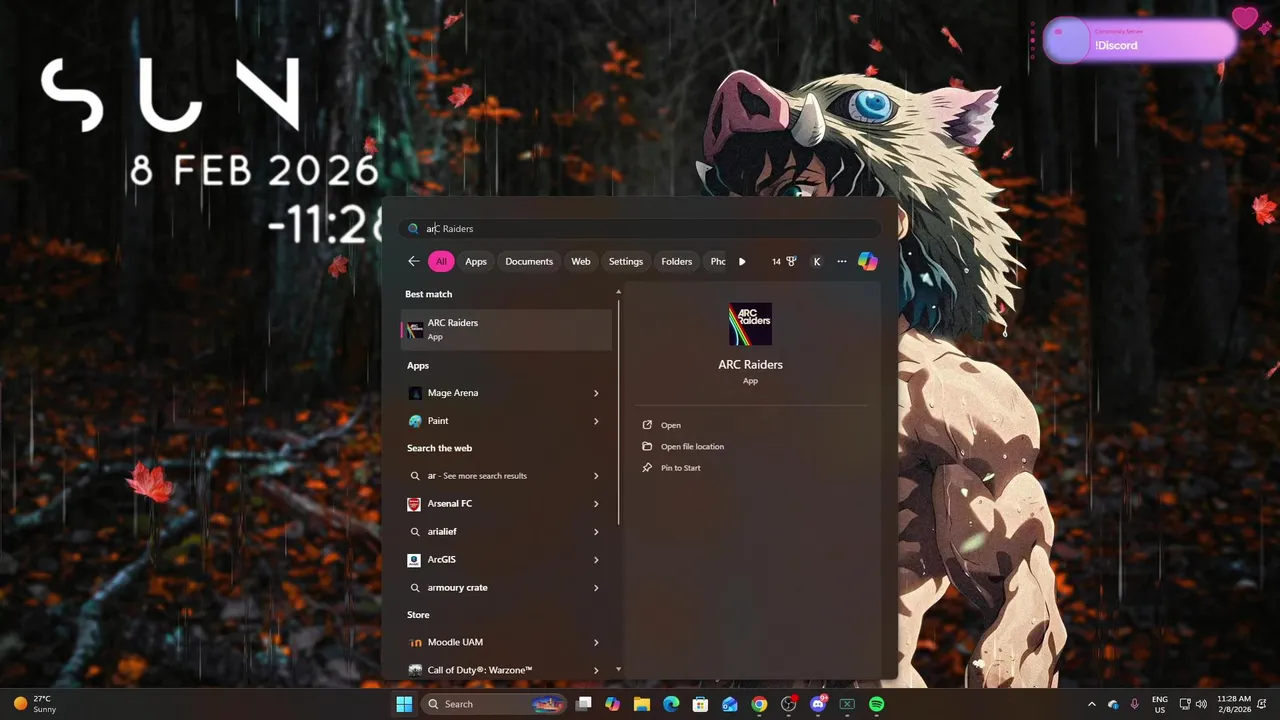The image size is (1280, 720).
Task: Click OneDrive tray icon
Action: (x=1113, y=704)
